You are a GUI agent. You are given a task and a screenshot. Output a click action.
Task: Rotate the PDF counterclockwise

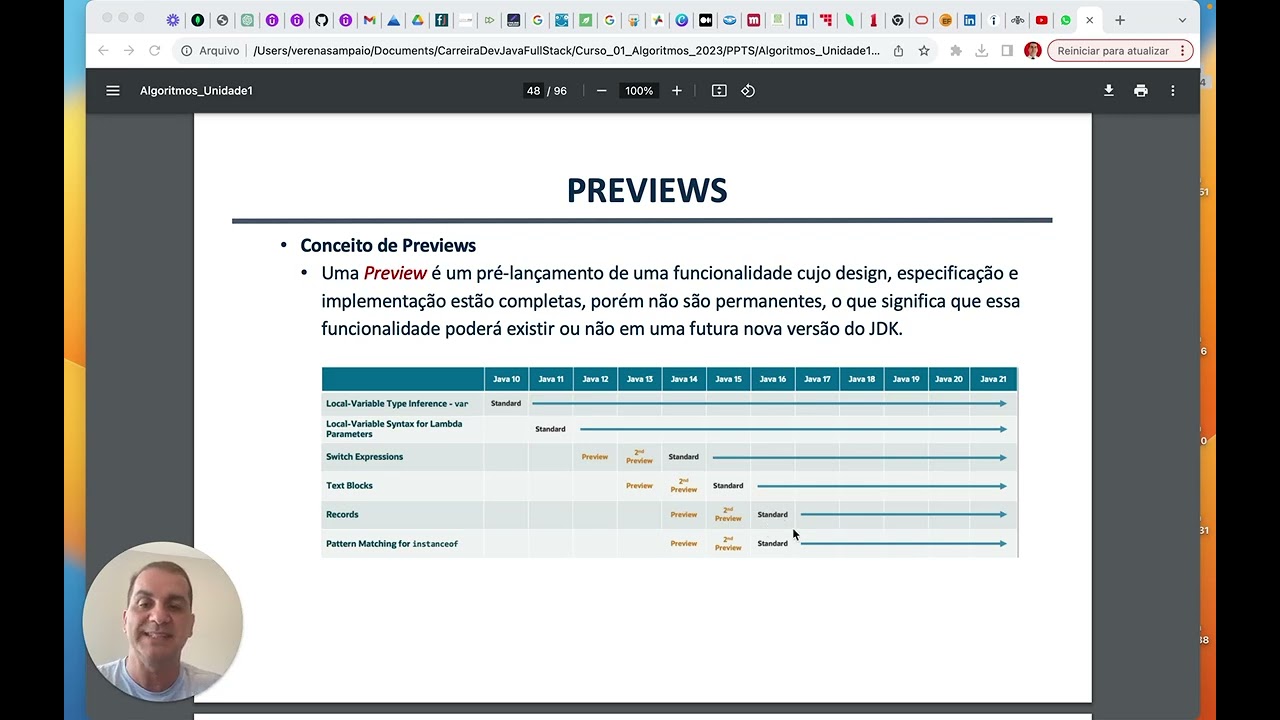748,91
